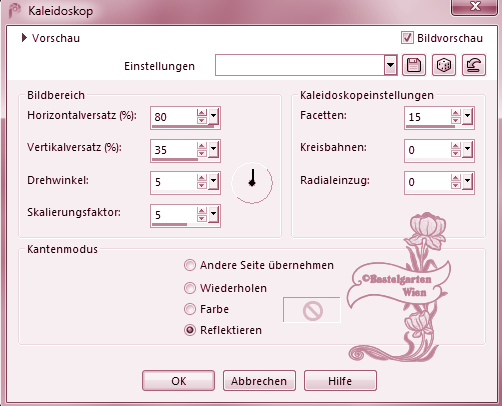502x406 pixels.
Task: Open the Hilfe help button
Action: (340, 381)
